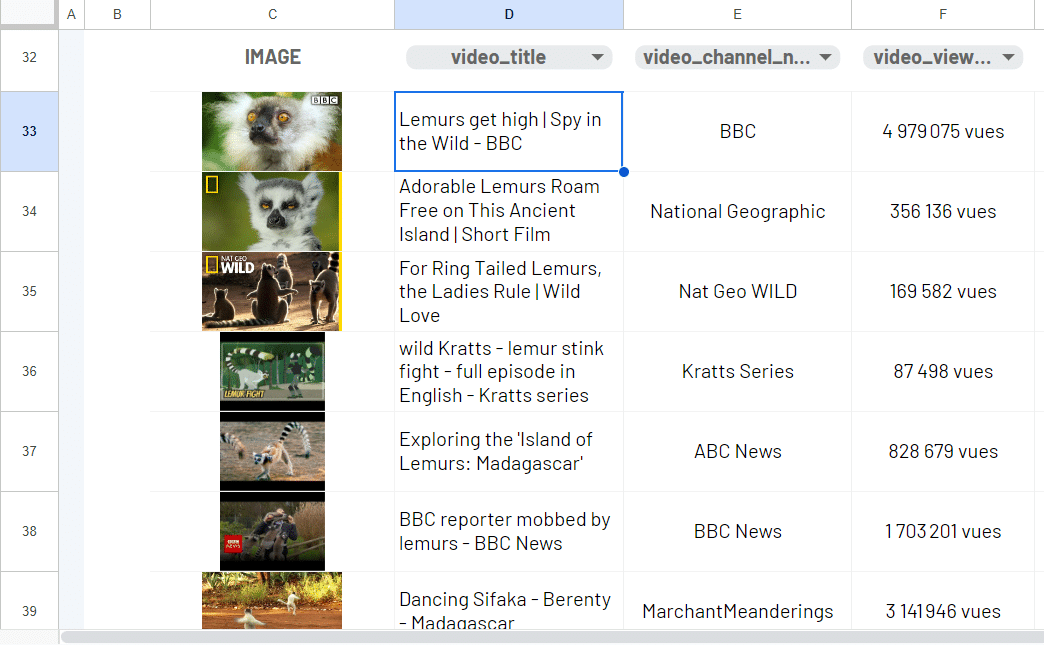Open the video_channel_name column filter dropdown
The height and width of the screenshot is (645, 1044).
825,58
